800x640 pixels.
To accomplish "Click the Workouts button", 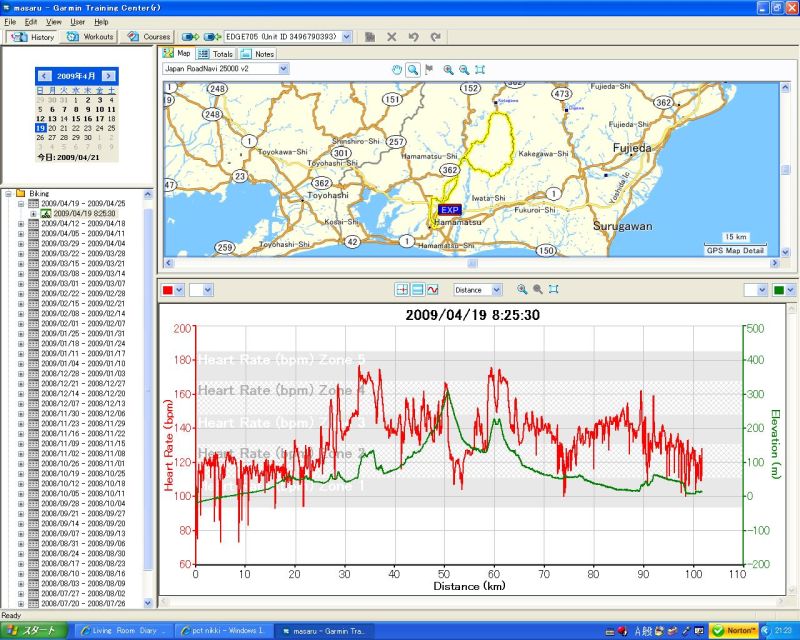I will coord(90,37).
